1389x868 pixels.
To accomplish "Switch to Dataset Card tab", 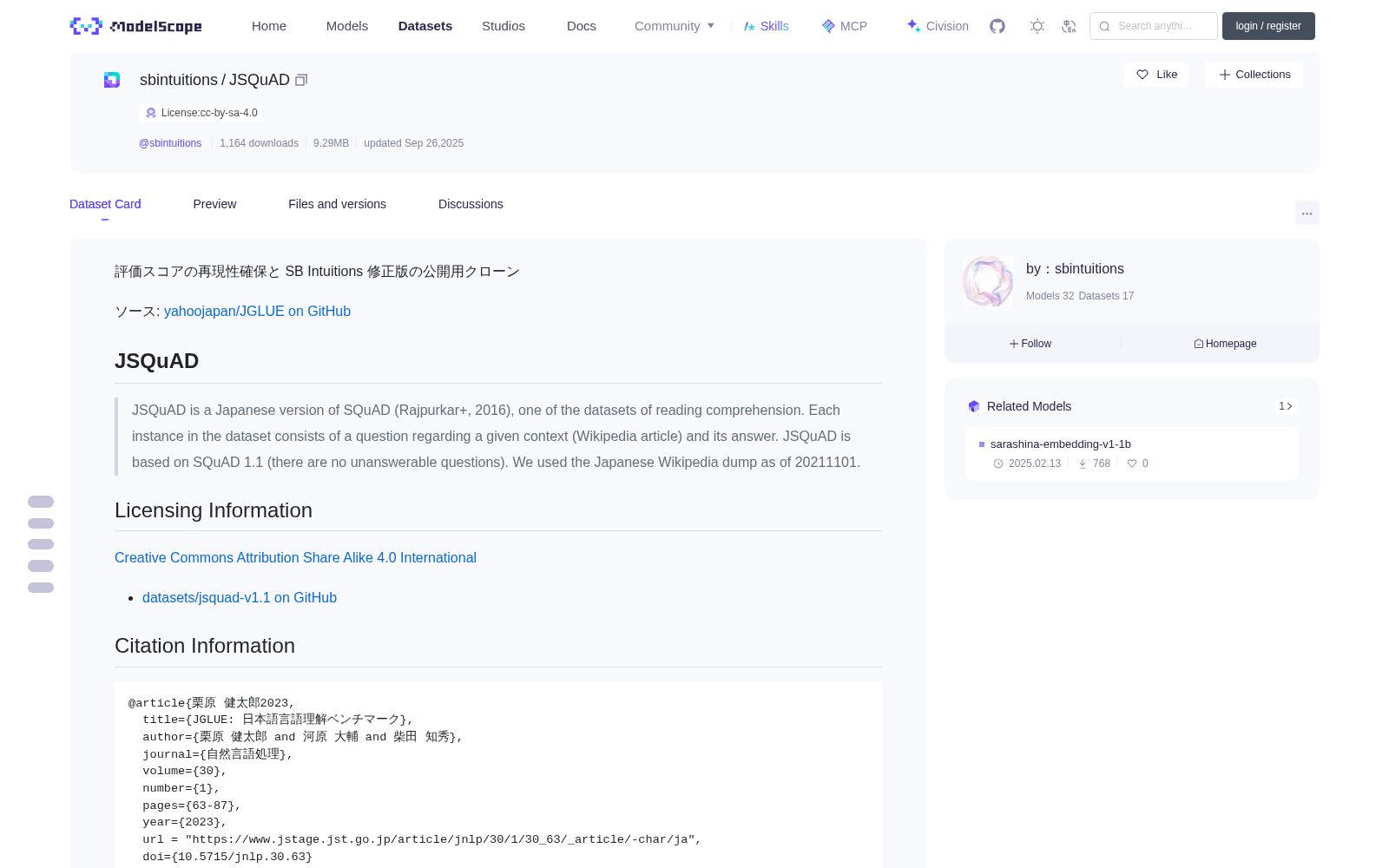I will tap(105, 204).
